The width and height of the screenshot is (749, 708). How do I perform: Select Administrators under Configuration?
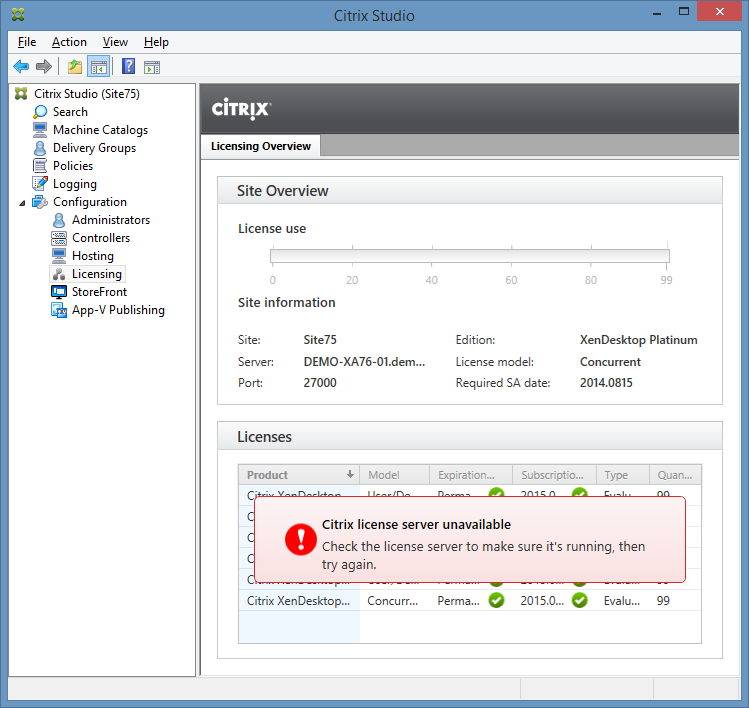coord(111,220)
